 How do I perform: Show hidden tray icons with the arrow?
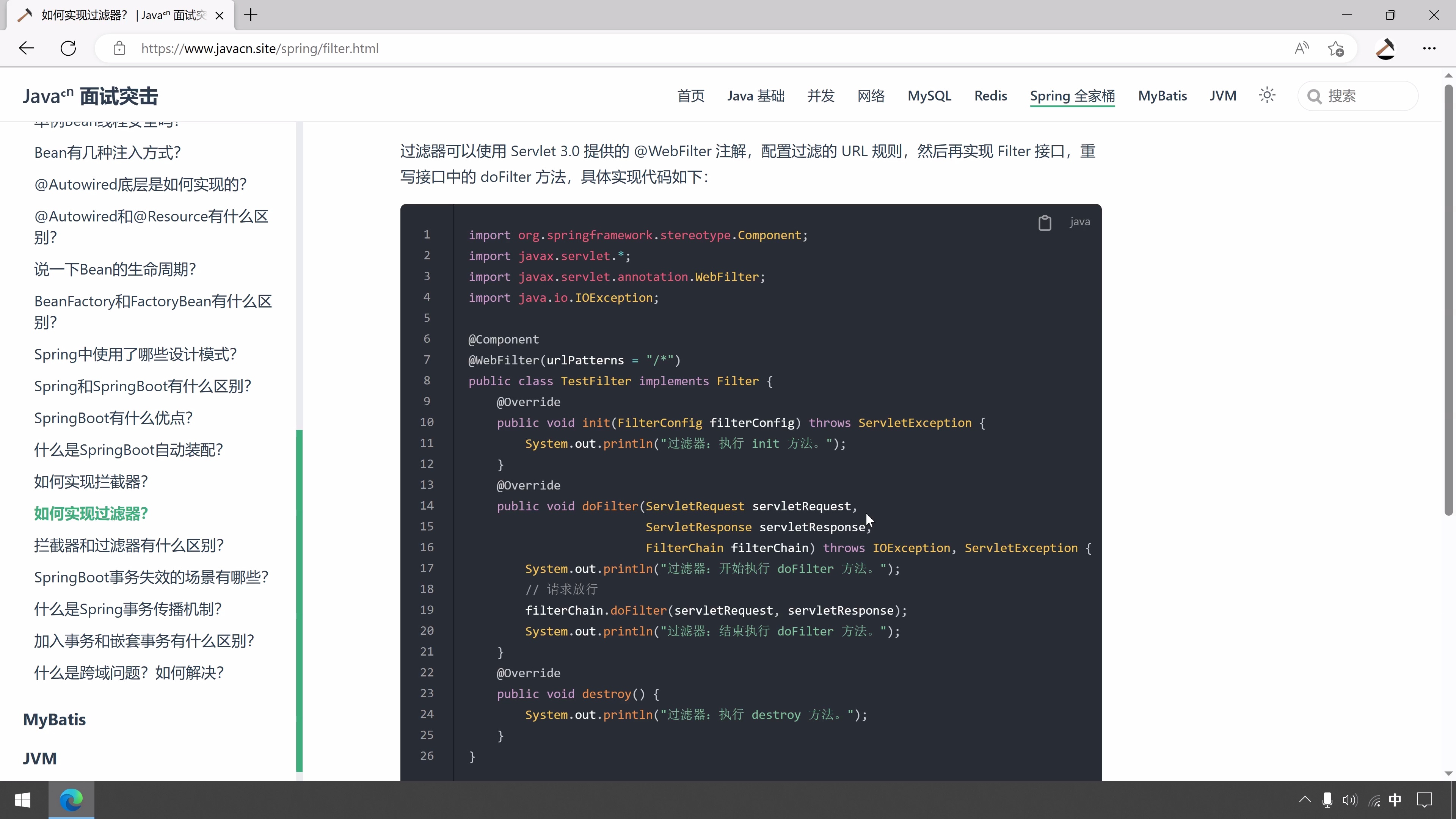pyautogui.click(x=1304, y=800)
